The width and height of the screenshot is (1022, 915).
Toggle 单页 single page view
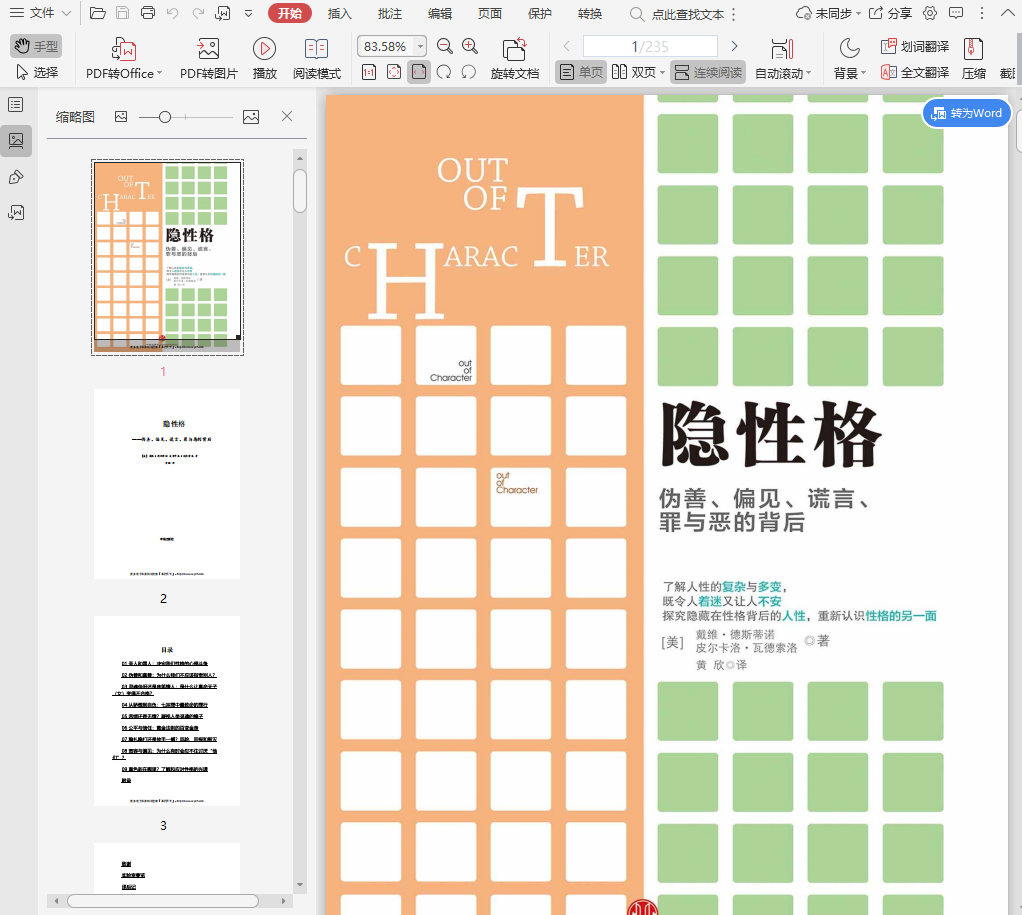click(581, 72)
